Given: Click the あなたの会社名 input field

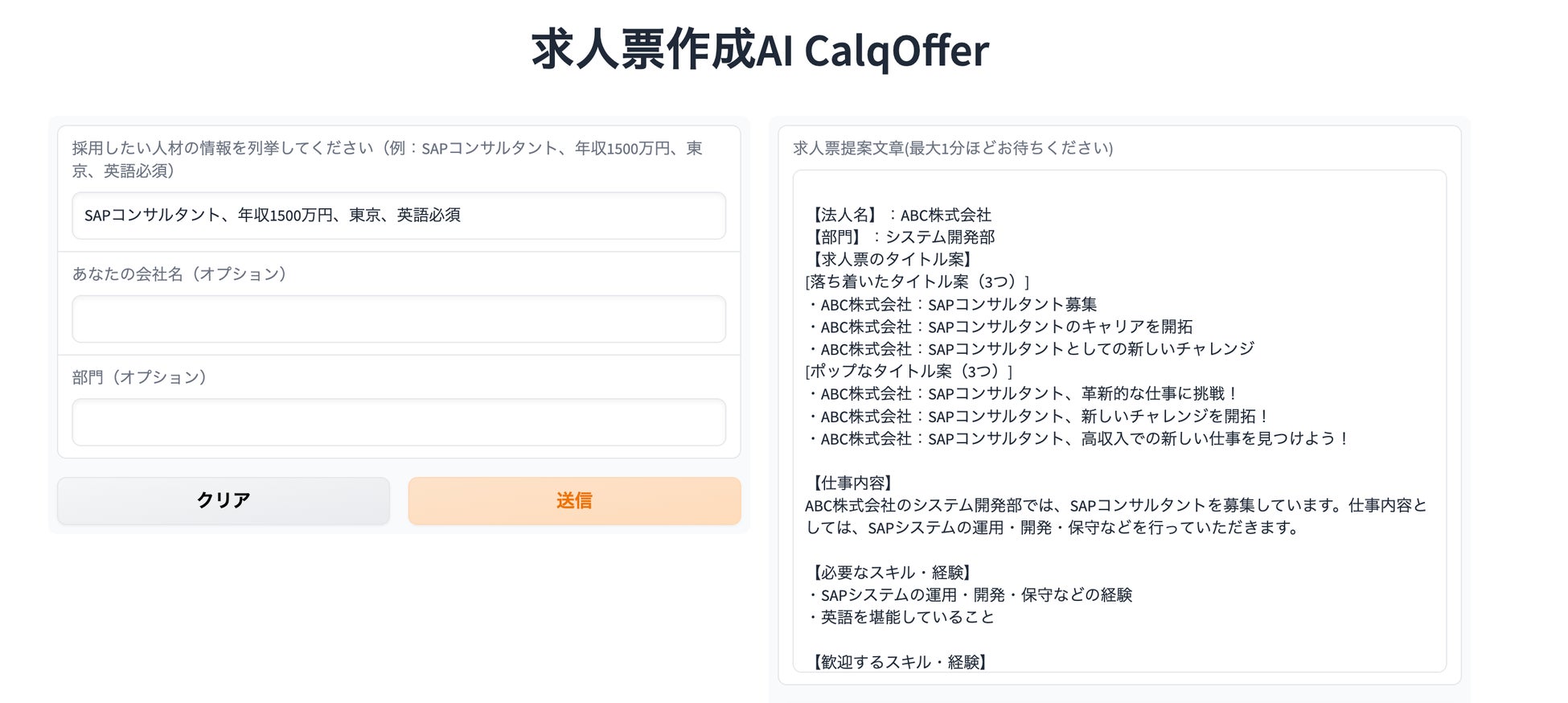Looking at the screenshot, I should click(398, 319).
